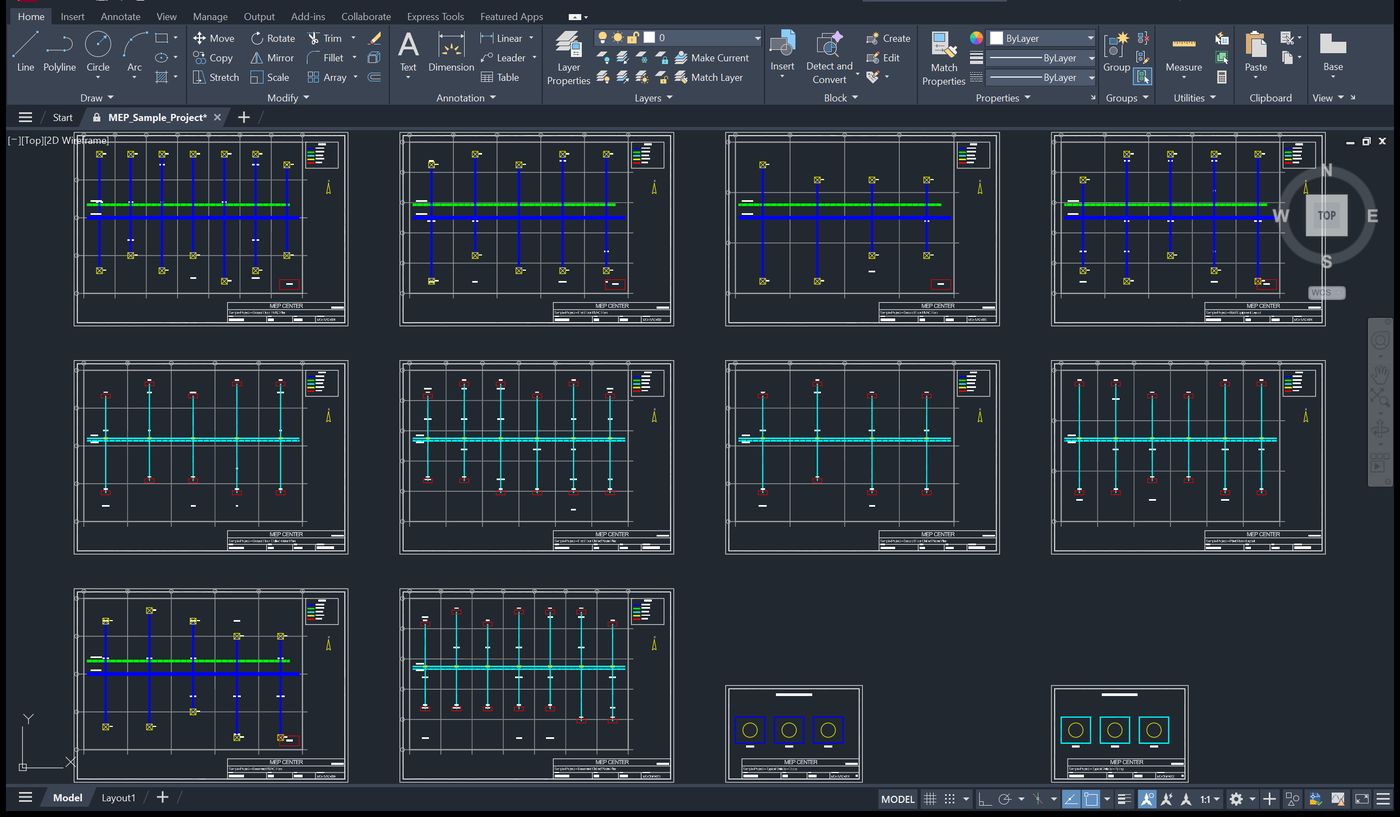Expand the Modify panel
This screenshot has width=1400, height=817.
point(289,98)
